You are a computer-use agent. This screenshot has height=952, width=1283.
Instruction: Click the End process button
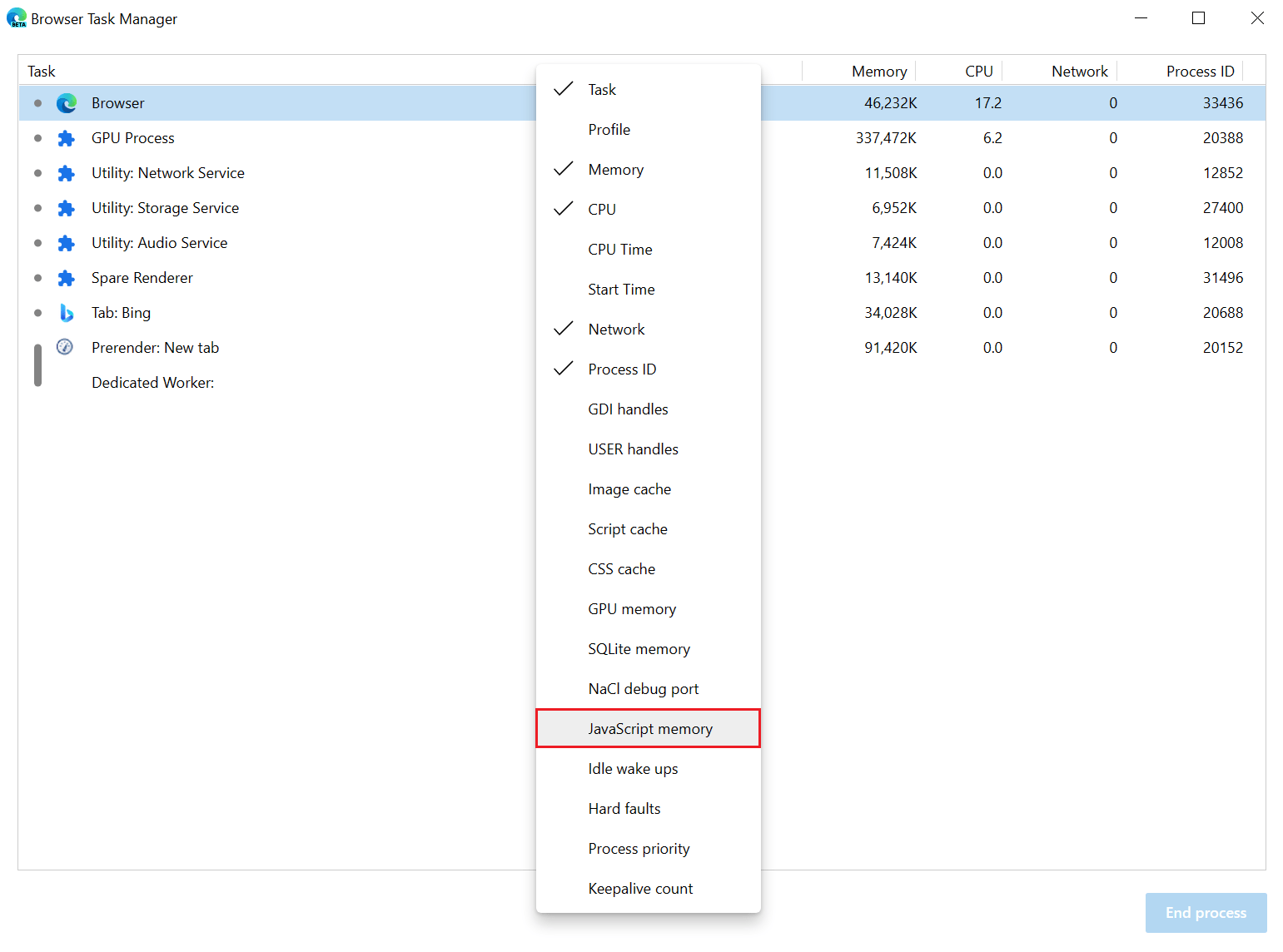[x=1205, y=912]
